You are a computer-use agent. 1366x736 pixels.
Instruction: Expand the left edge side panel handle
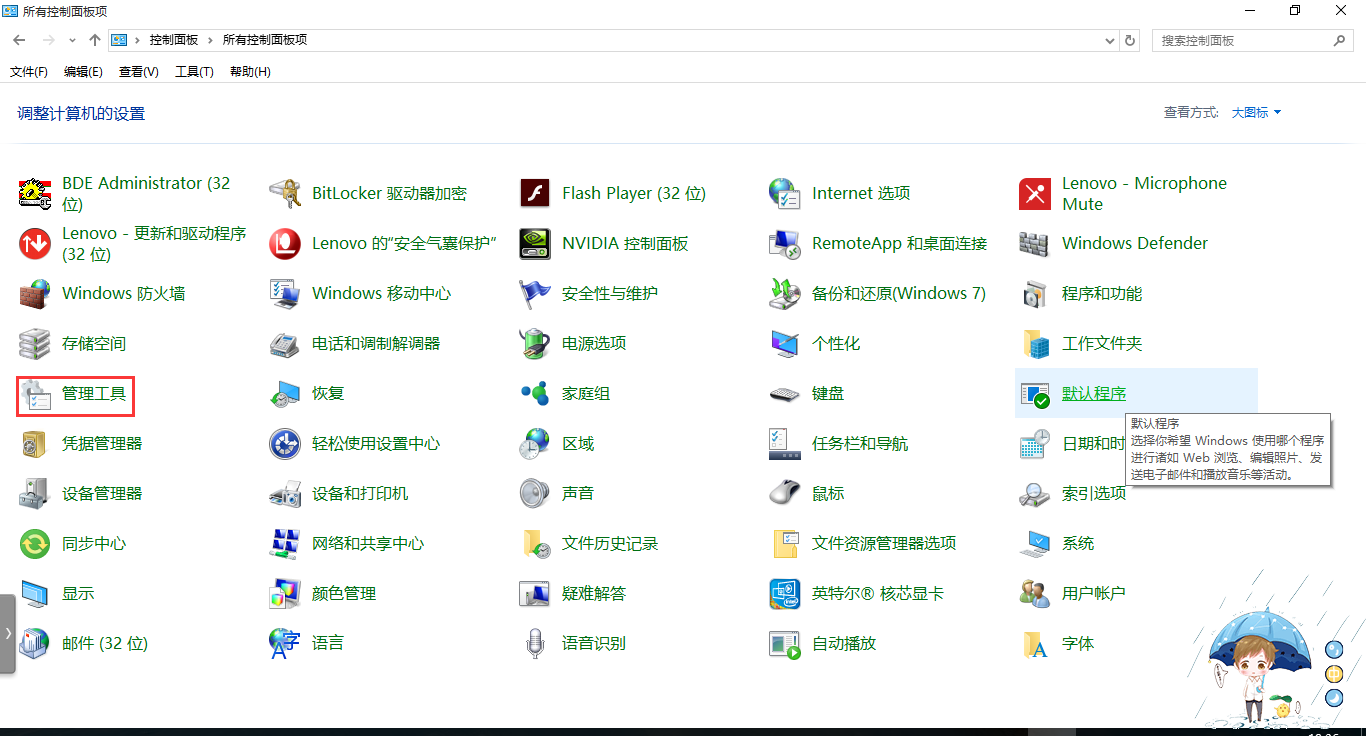(8, 634)
